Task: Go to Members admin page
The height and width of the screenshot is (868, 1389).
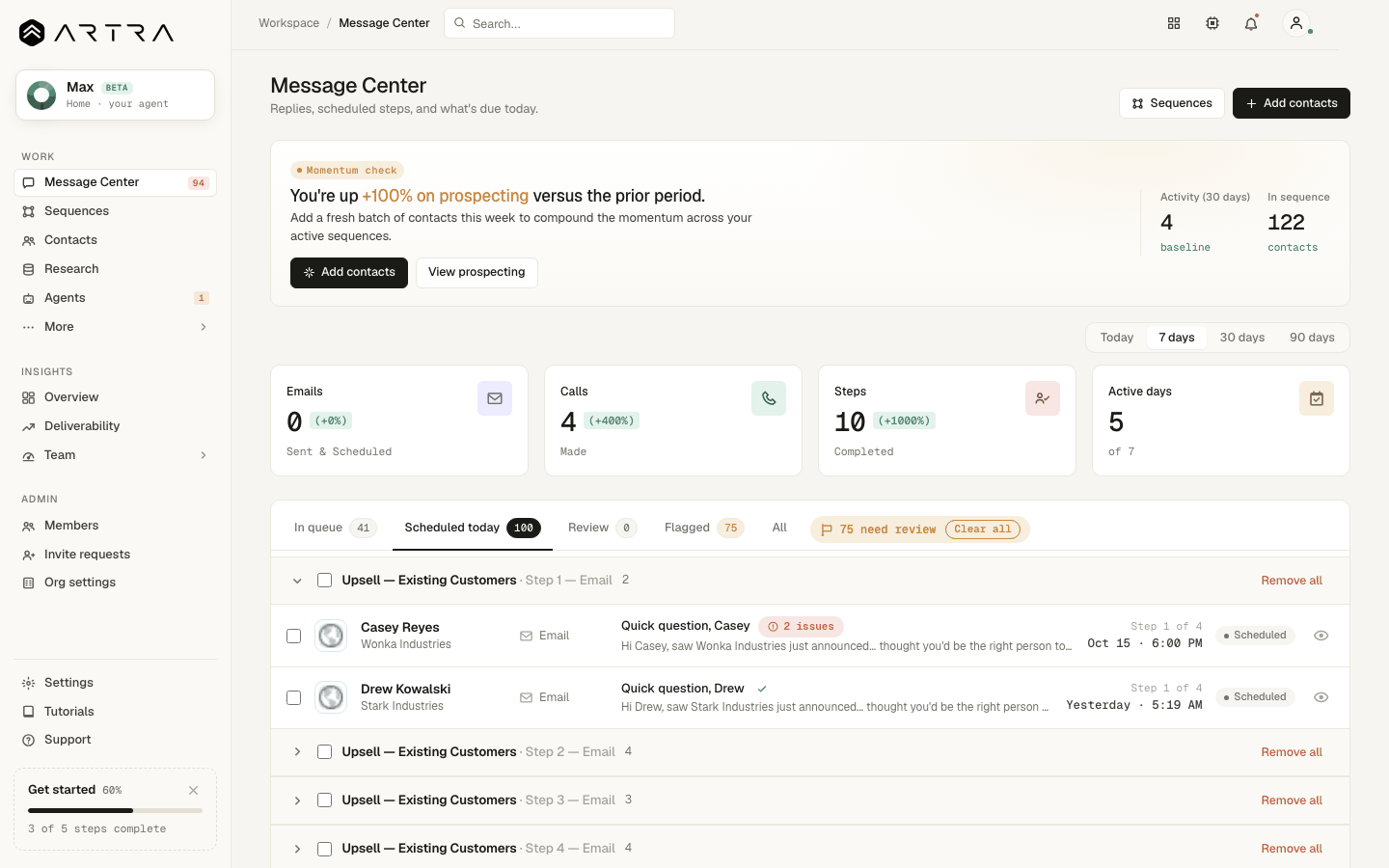Action: [115, 526]
